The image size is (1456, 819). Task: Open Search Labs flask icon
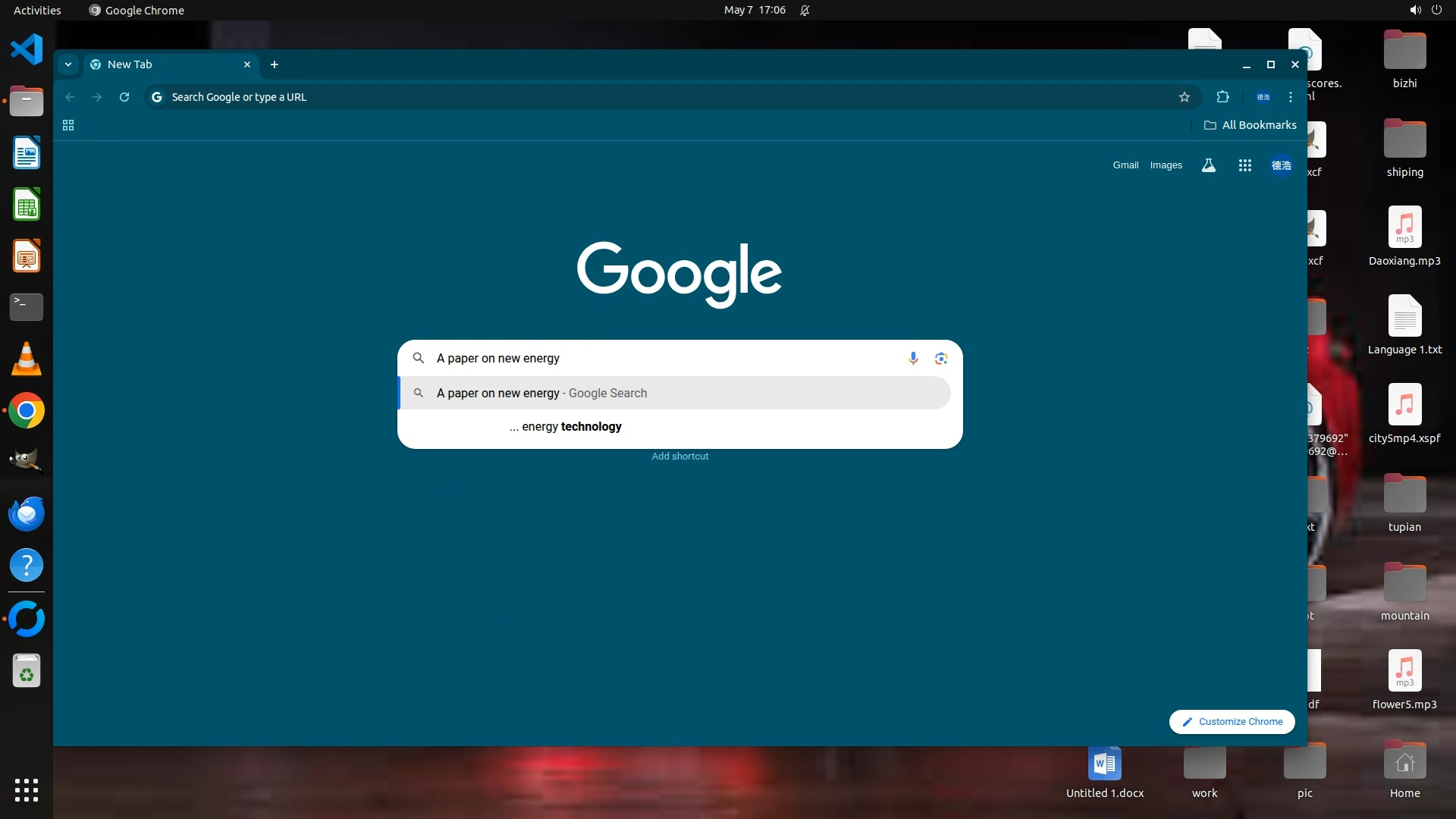pyautogui.click(x=1209, y=165)
